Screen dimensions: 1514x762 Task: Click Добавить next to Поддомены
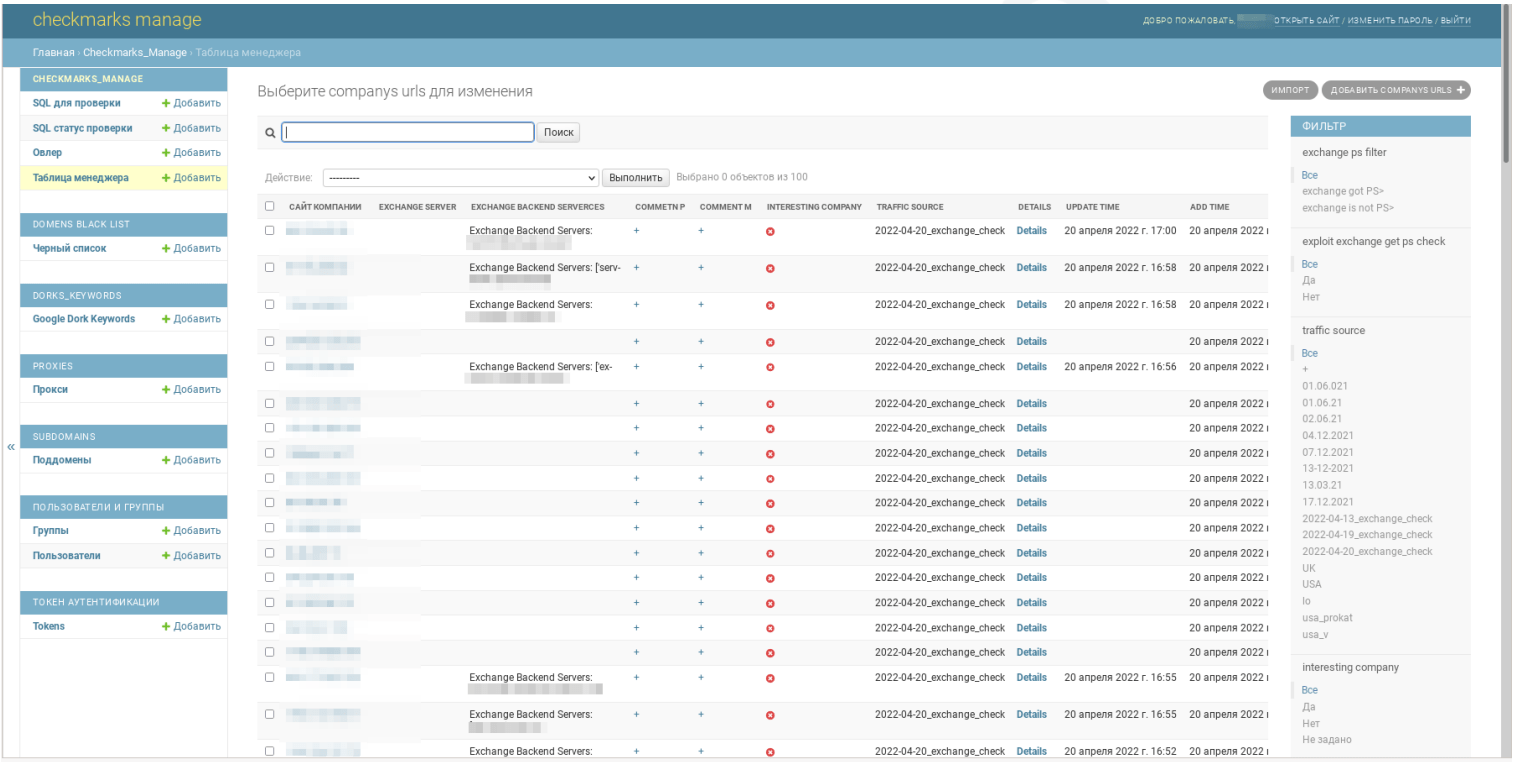[x=191, y=460]
